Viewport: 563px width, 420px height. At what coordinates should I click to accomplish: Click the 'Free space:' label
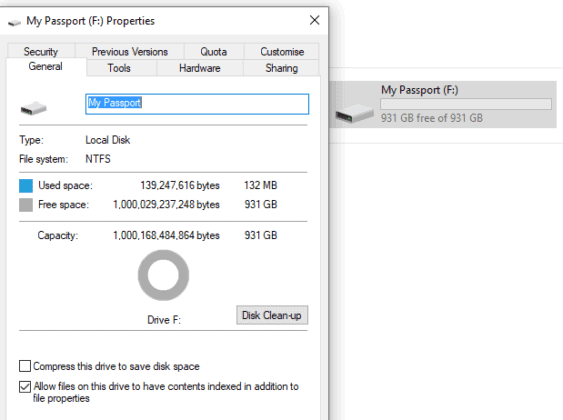click(x=64, y=205)
